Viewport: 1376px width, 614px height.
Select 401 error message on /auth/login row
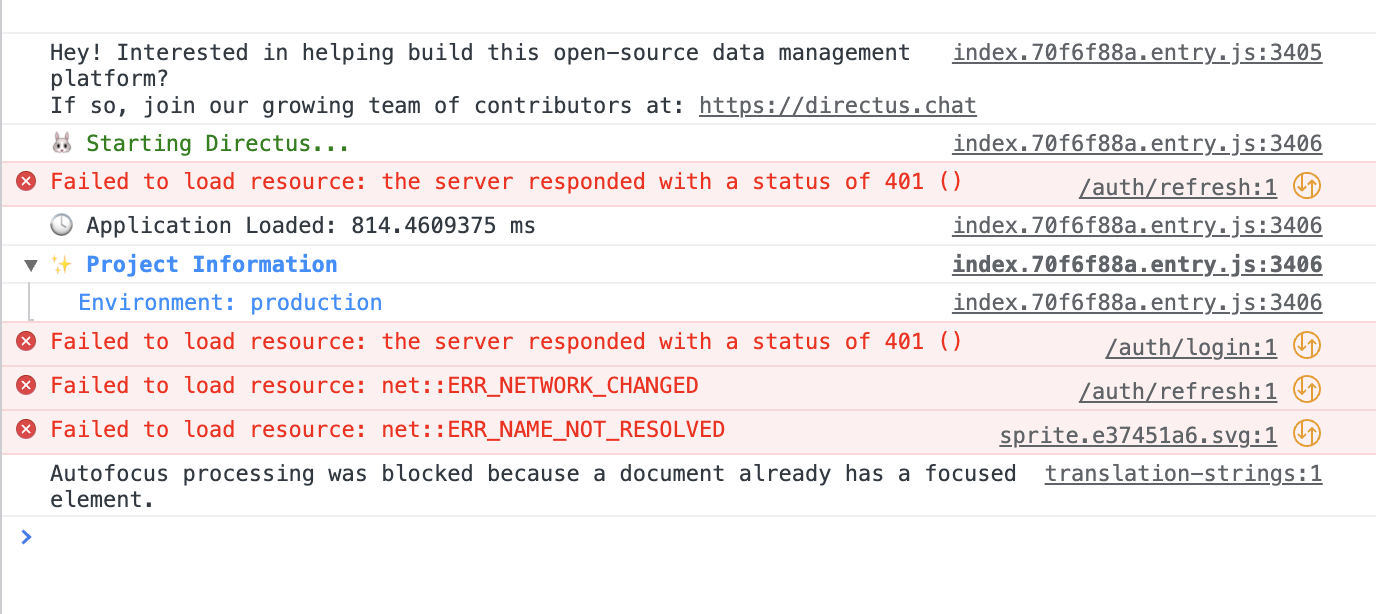tap(506, 342)
